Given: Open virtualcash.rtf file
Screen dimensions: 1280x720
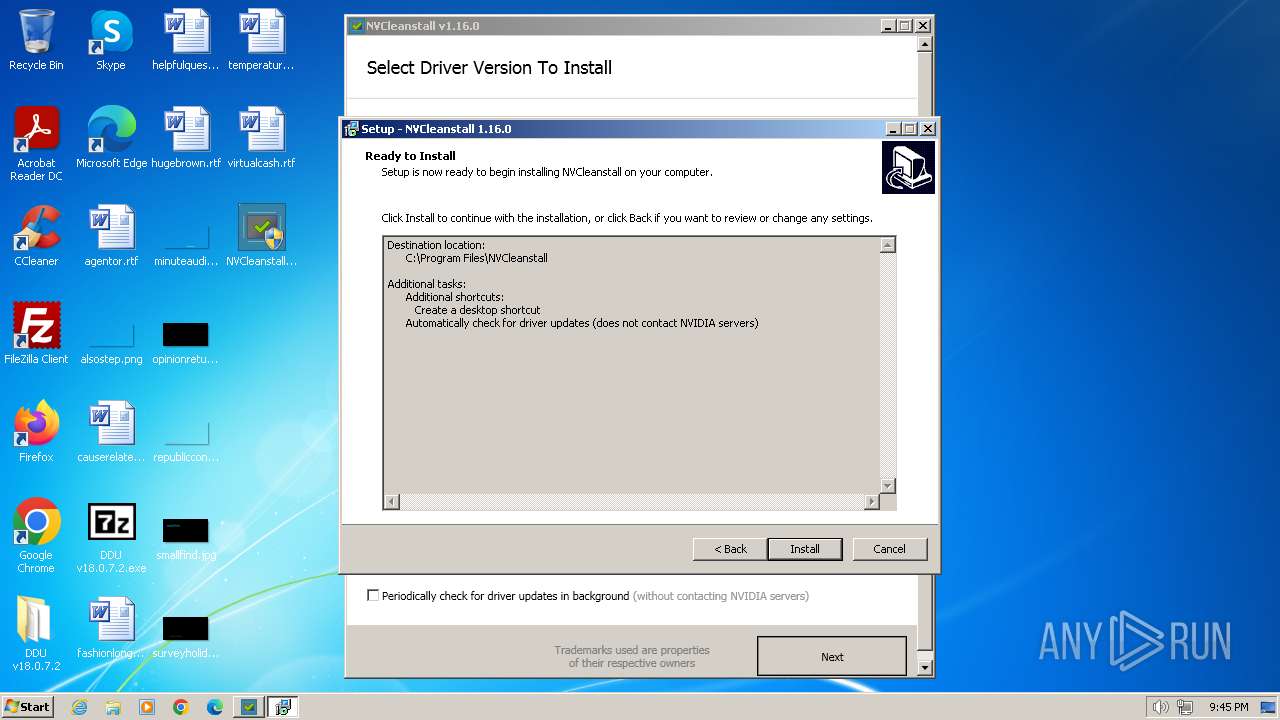Looking at the screenshot, I should [x=261, y=138].
